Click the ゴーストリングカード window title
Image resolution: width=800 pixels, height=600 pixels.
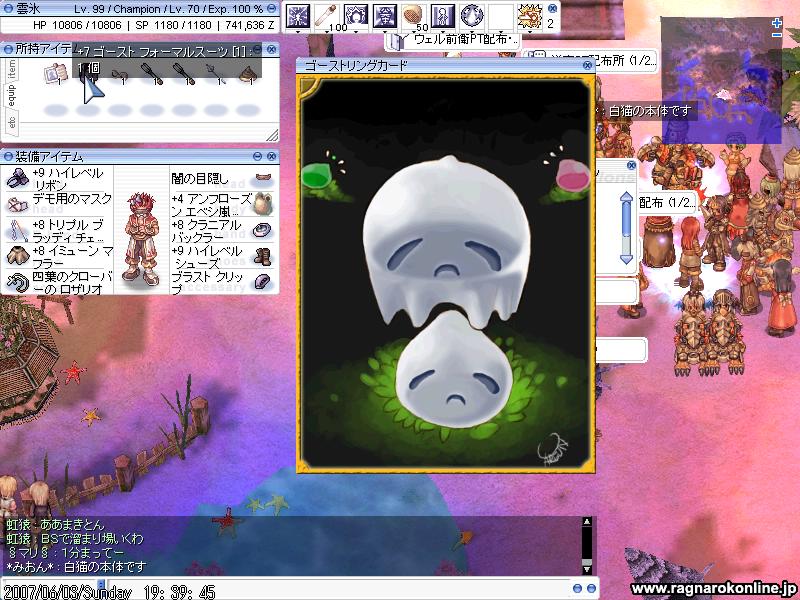pos(356,65)
